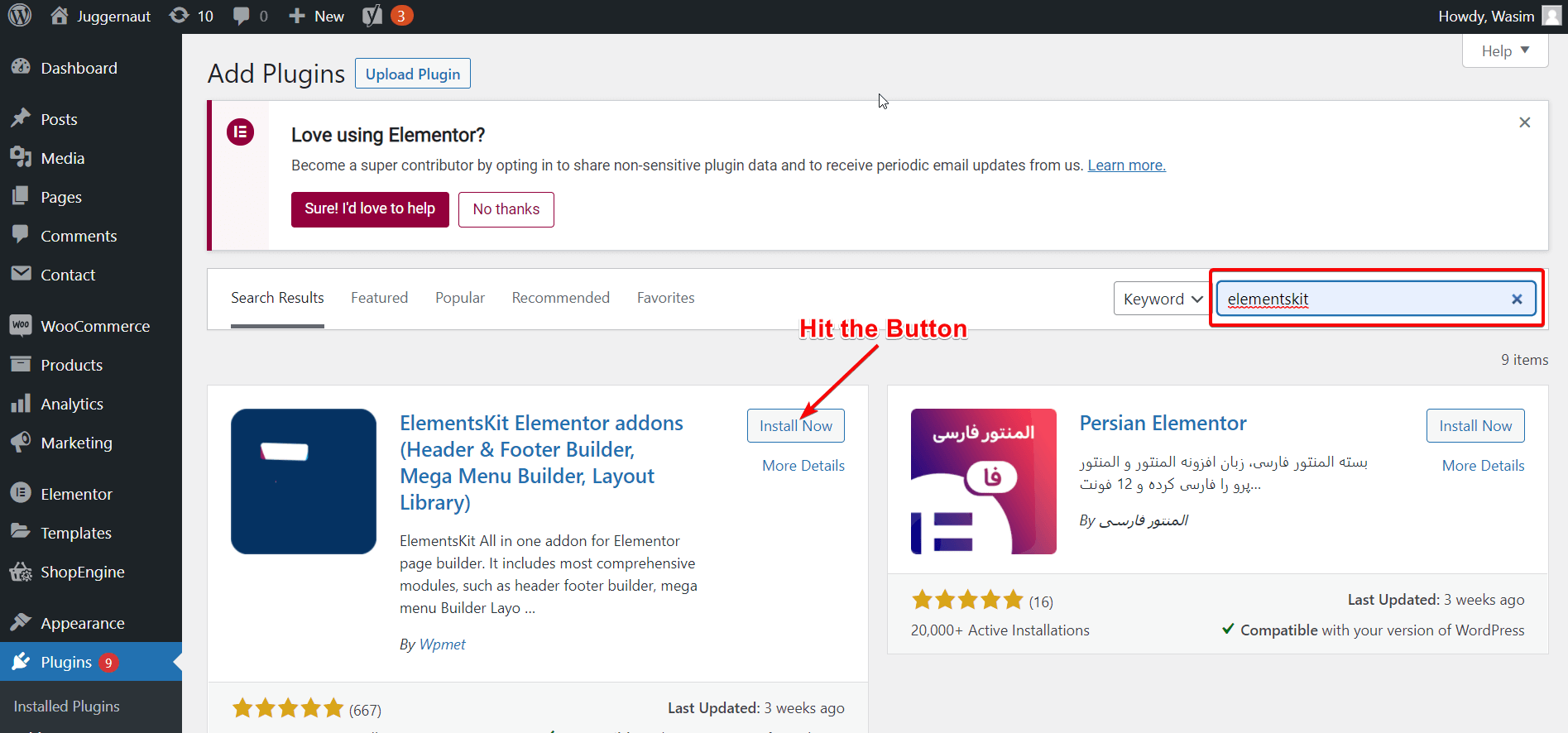Switch to Popular tab

pos(460,298)
